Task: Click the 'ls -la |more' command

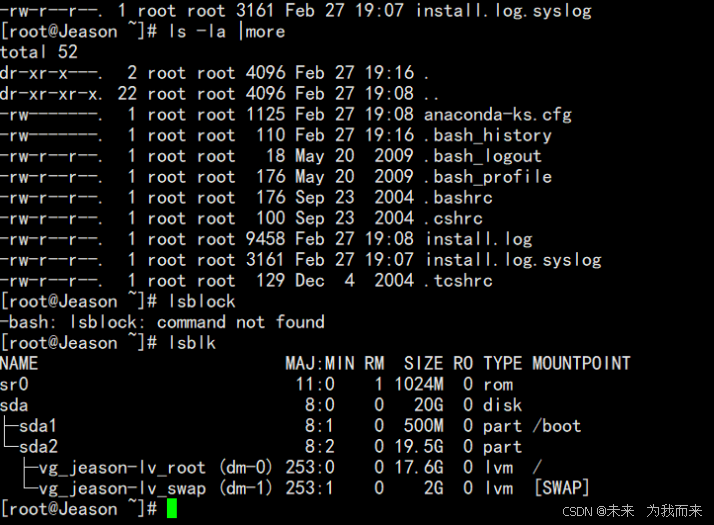Action: click(x=227, y=31)
